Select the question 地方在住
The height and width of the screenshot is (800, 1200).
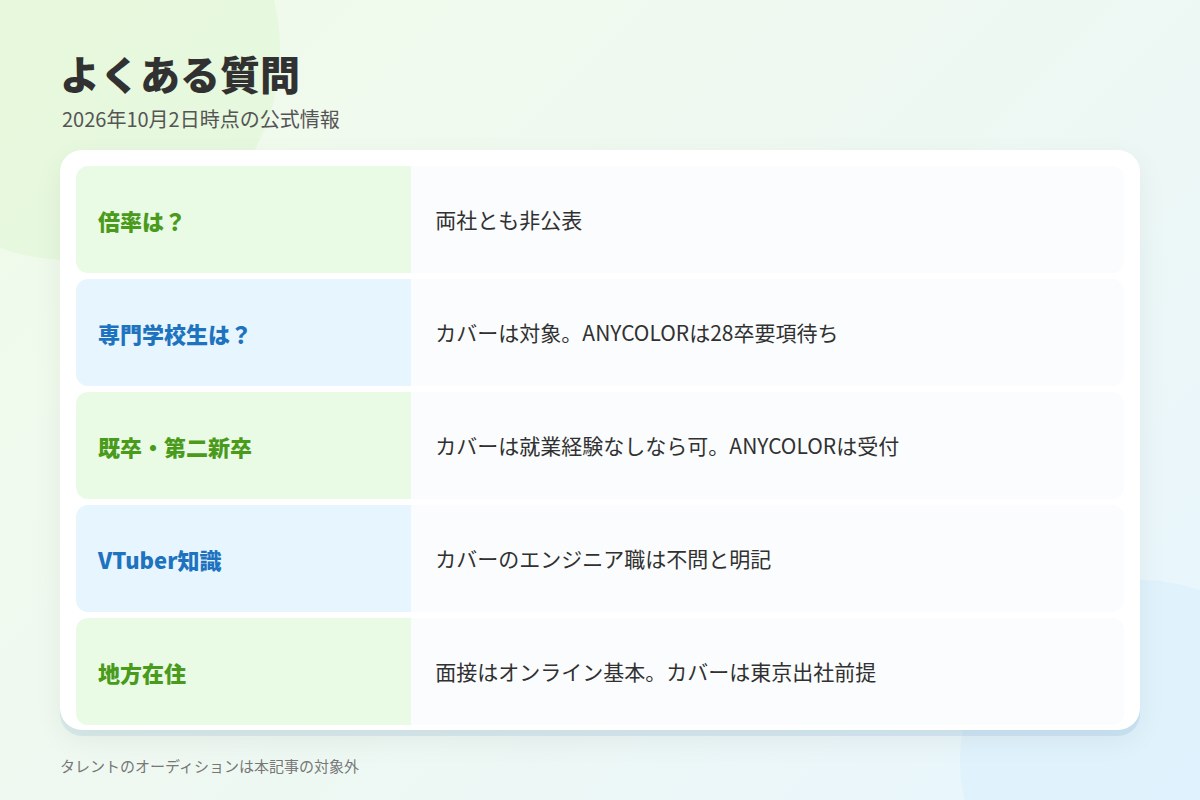[142, 674]
